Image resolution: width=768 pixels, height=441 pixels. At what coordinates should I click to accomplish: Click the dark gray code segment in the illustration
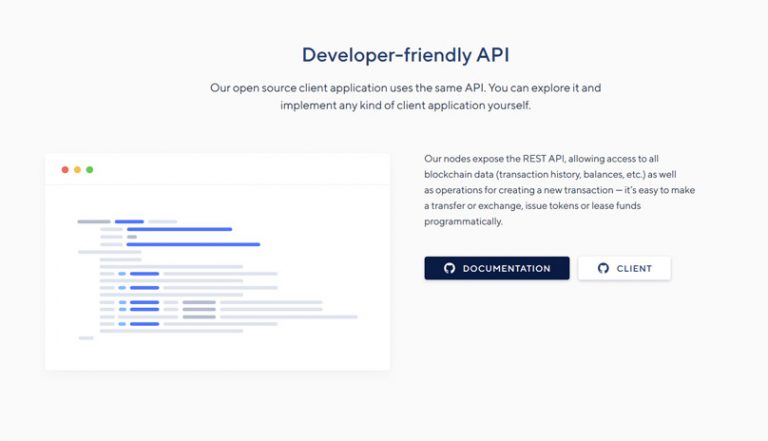pyautogui.click(x=199, y=302)
